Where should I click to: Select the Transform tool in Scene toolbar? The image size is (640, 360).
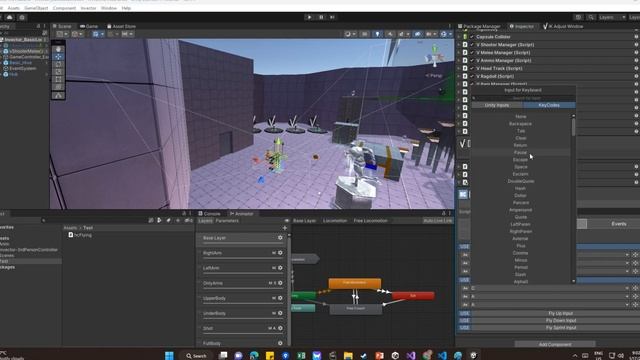tap(58, 87)
